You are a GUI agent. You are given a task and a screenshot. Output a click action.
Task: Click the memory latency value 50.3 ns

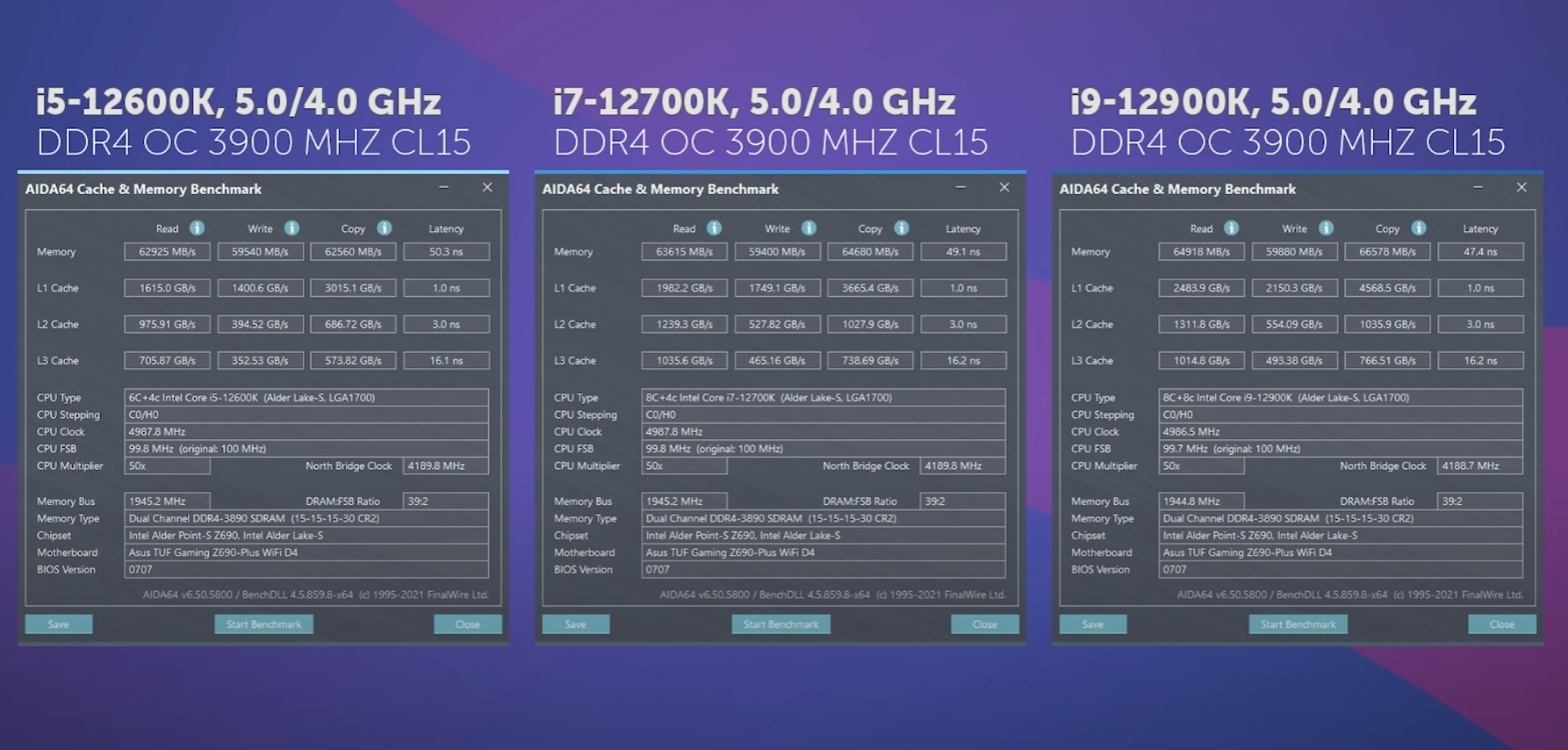point(446,252)
